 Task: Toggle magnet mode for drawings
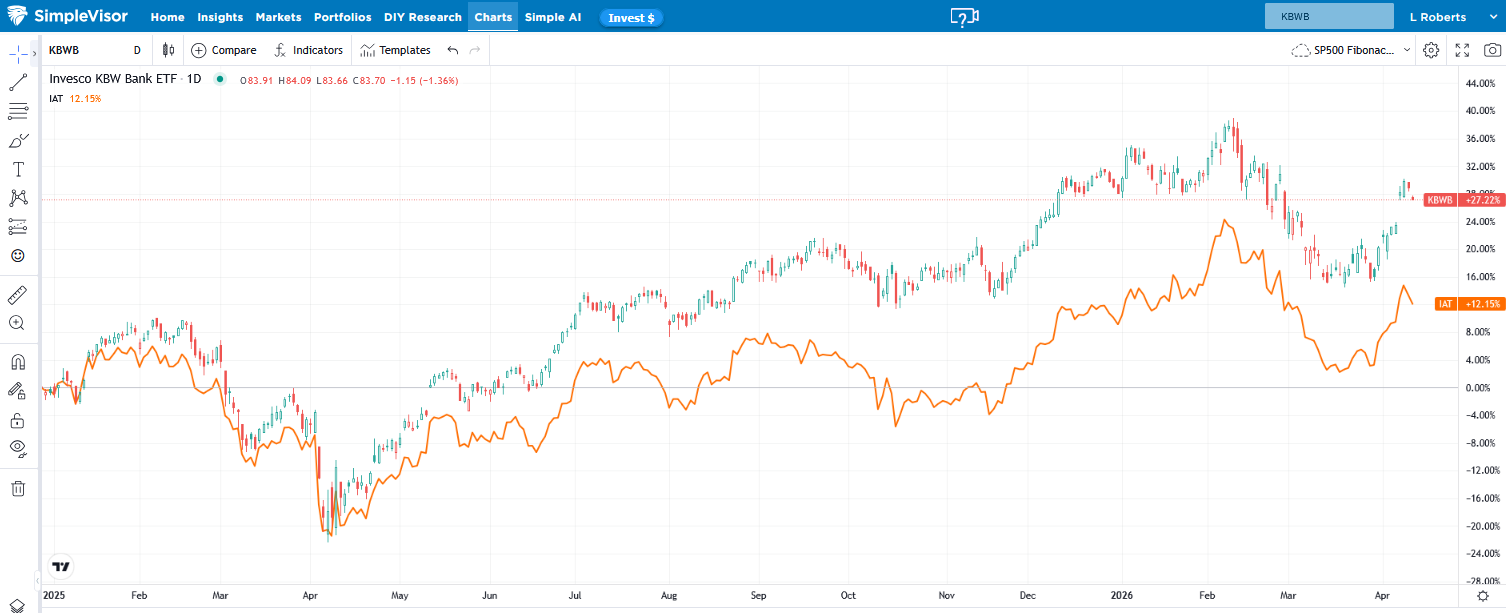[17, 362]
